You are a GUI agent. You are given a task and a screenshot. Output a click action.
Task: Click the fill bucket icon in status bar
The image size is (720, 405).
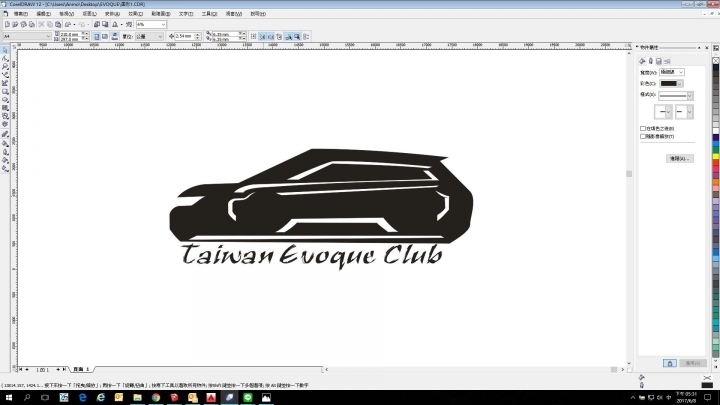pyautogui.click(x=641, y=377)
